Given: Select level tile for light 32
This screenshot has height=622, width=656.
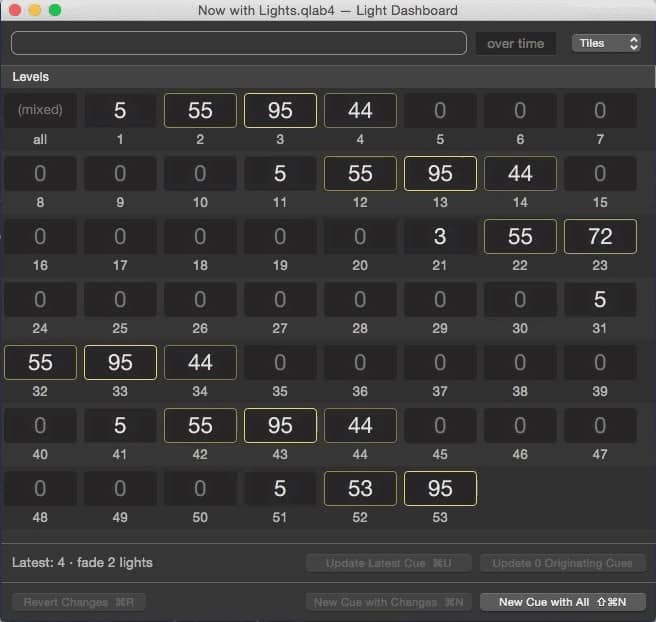Looking at the screenshot, I should click(40, 363).
